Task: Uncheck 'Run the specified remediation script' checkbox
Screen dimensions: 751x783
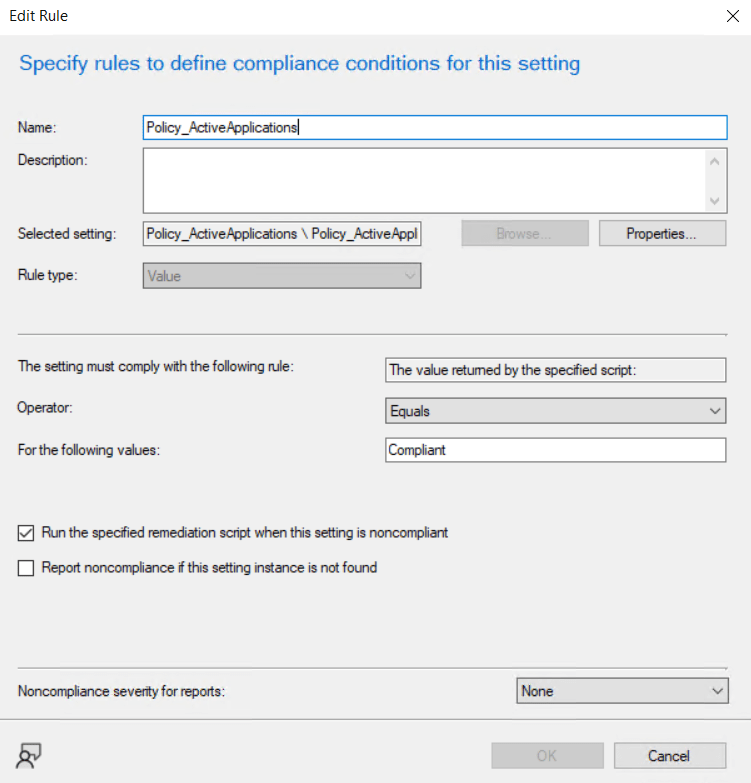Action: (26, 533)
